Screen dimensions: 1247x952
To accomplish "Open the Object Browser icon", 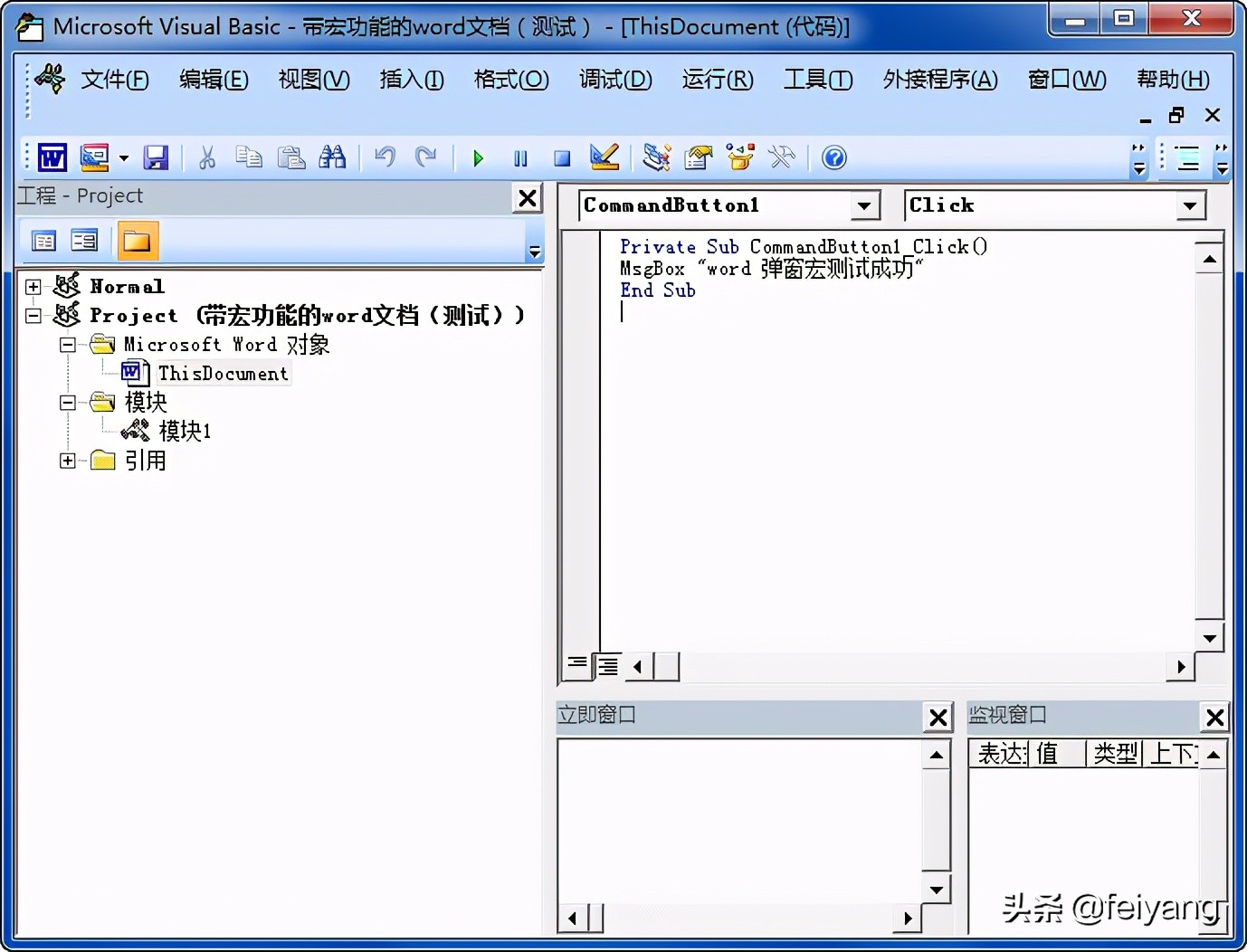I will [x=740, y=157].
